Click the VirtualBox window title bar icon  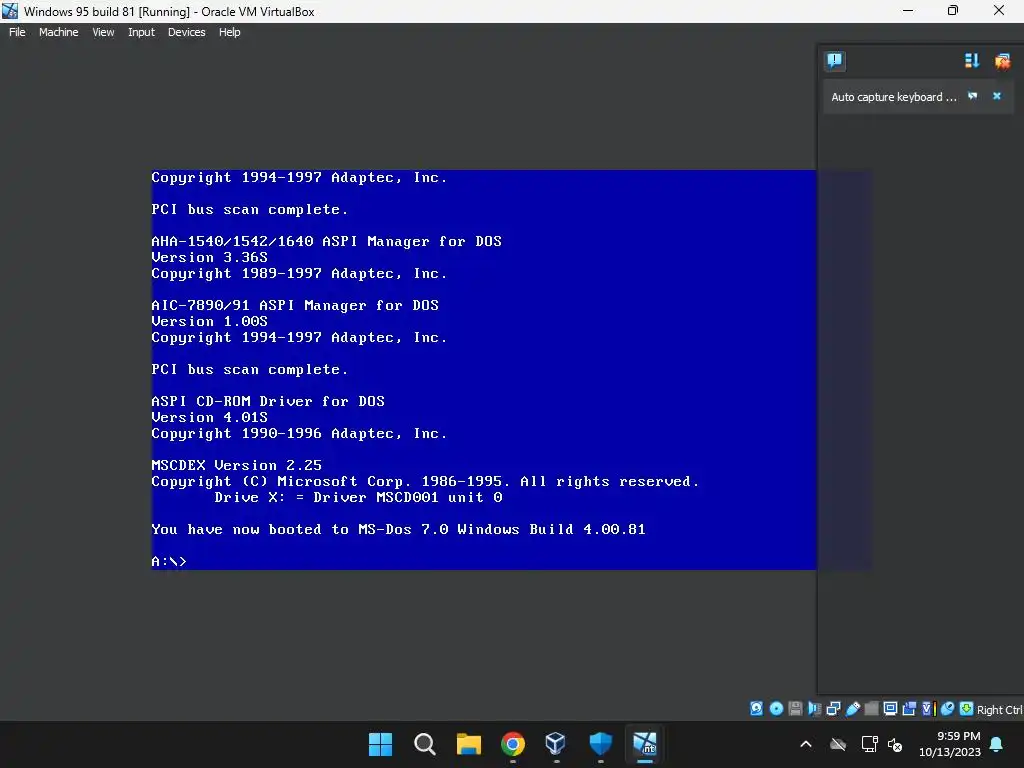[10, 10]
